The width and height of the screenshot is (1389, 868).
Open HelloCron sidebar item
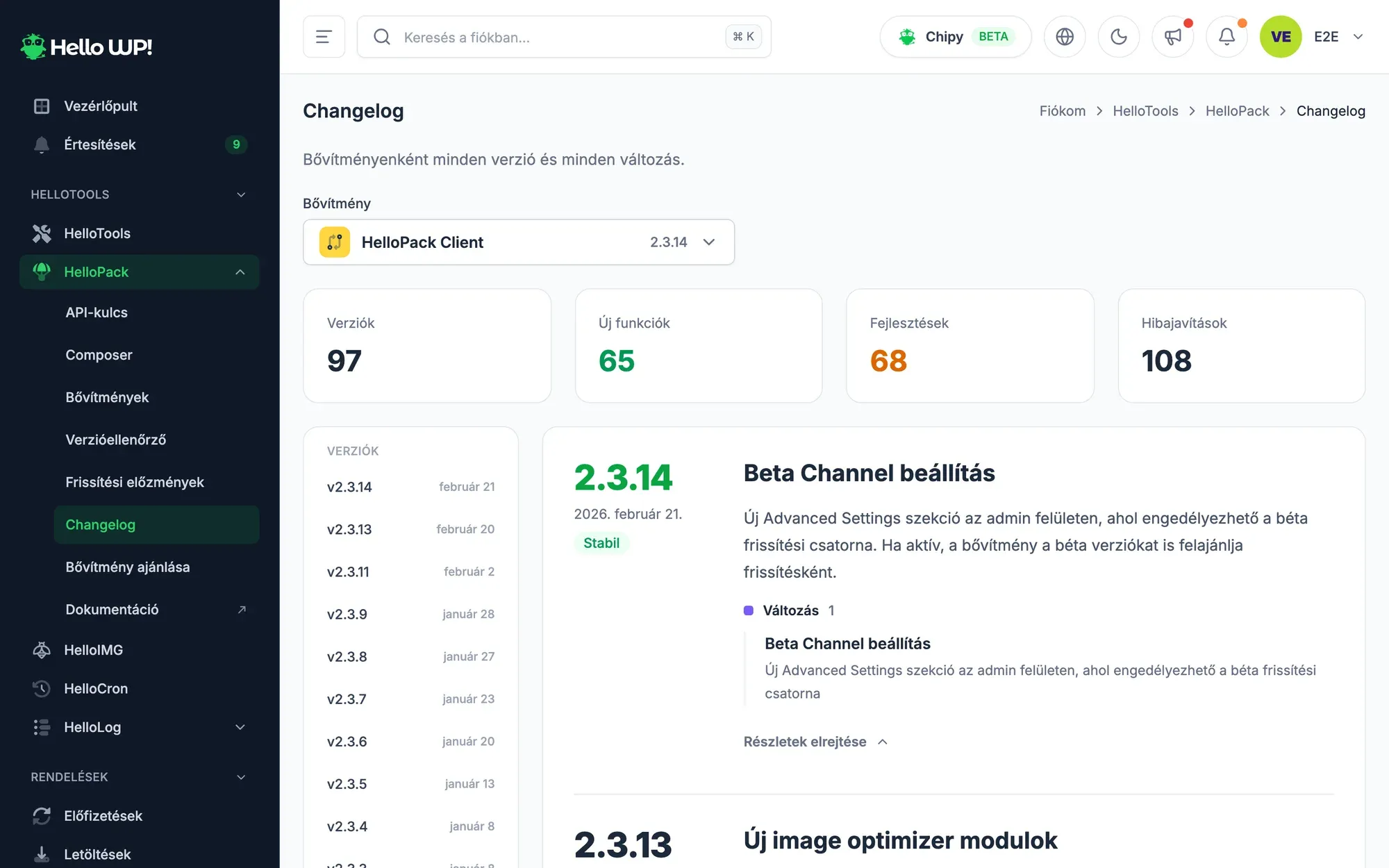(140, 689)
